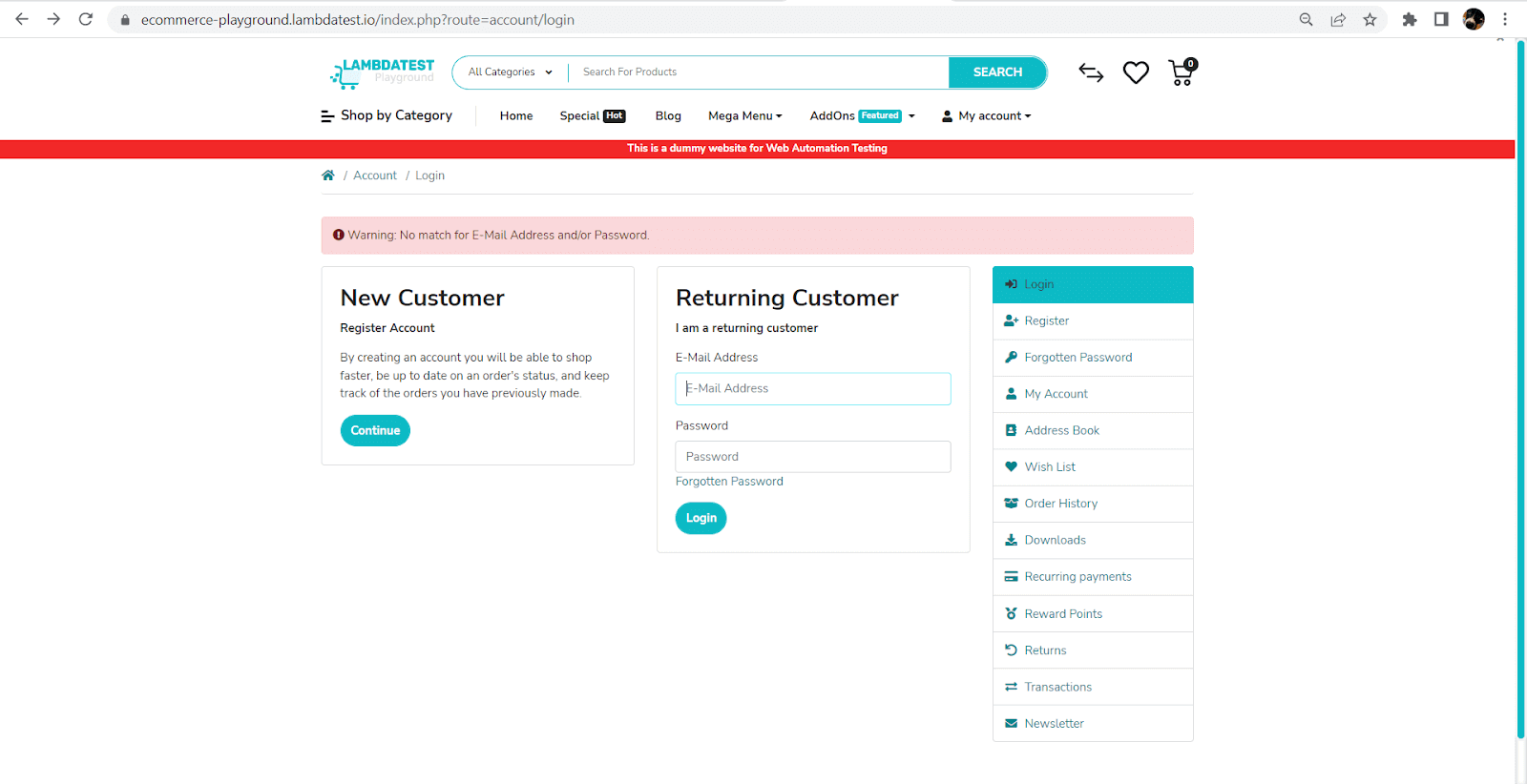Click Login in the breadcrumb

coord(429,175)
